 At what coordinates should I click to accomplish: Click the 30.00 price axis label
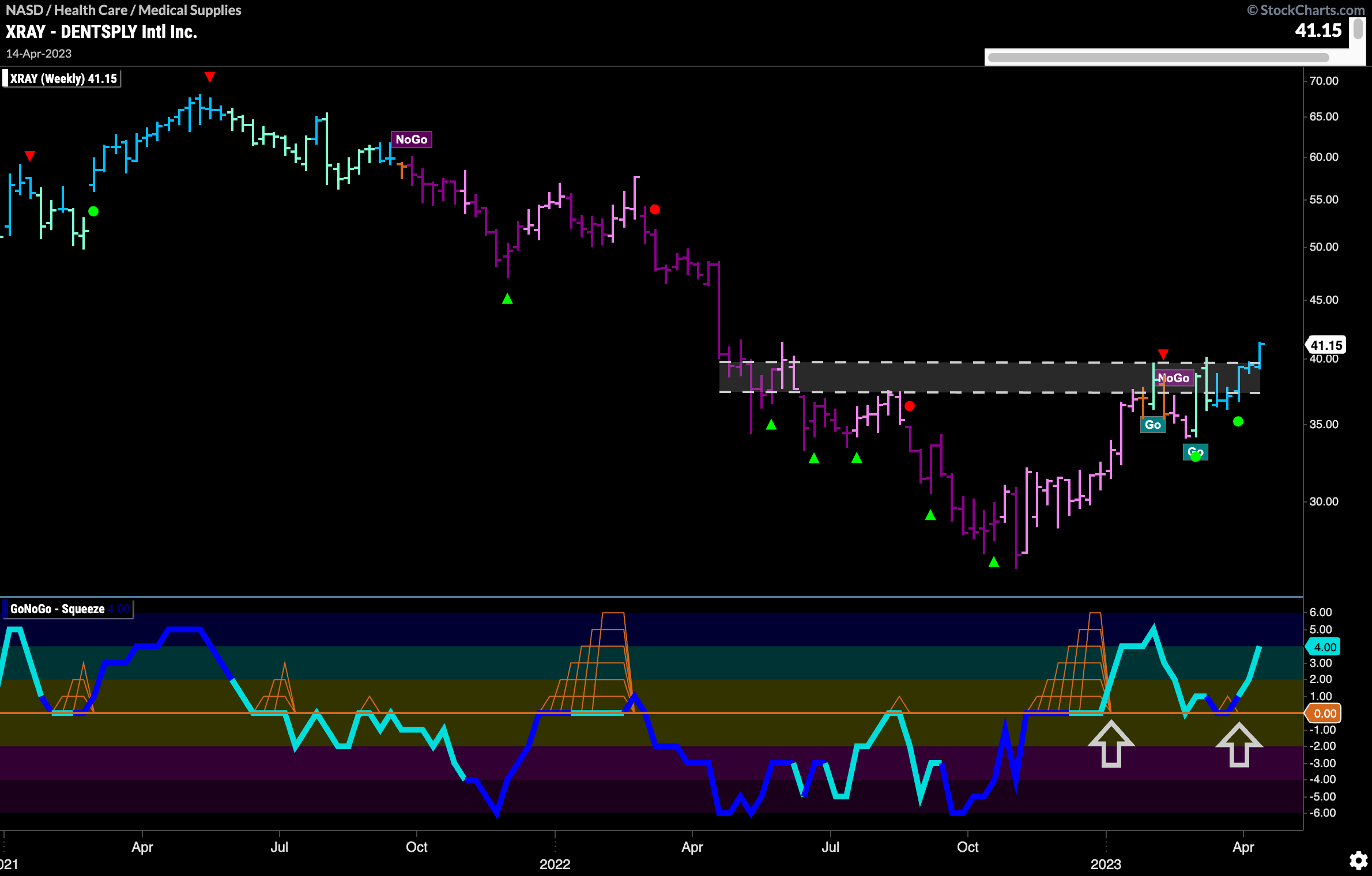pos(1324,501)
